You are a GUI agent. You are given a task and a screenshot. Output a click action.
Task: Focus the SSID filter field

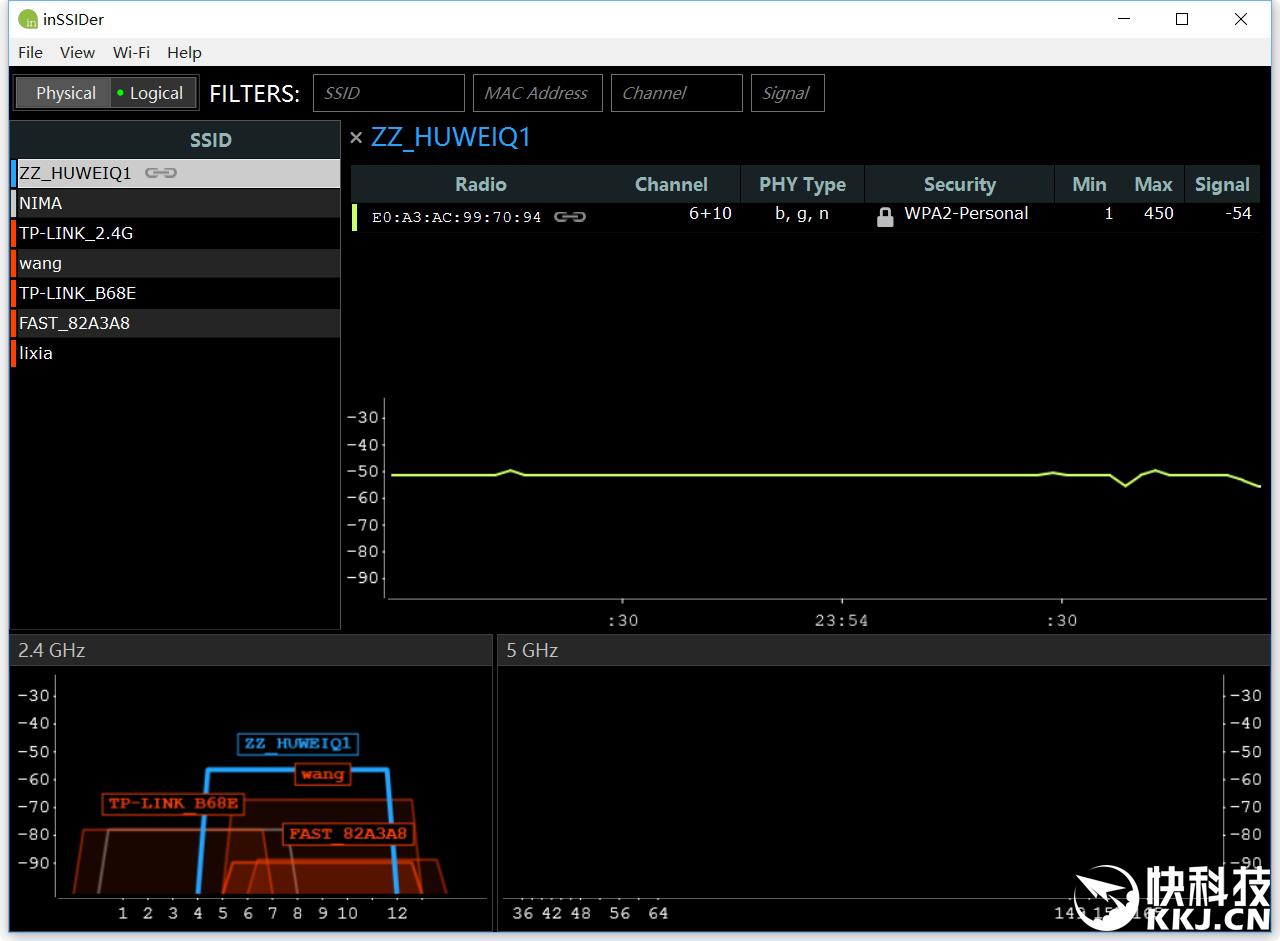click(x=388, y=93)
